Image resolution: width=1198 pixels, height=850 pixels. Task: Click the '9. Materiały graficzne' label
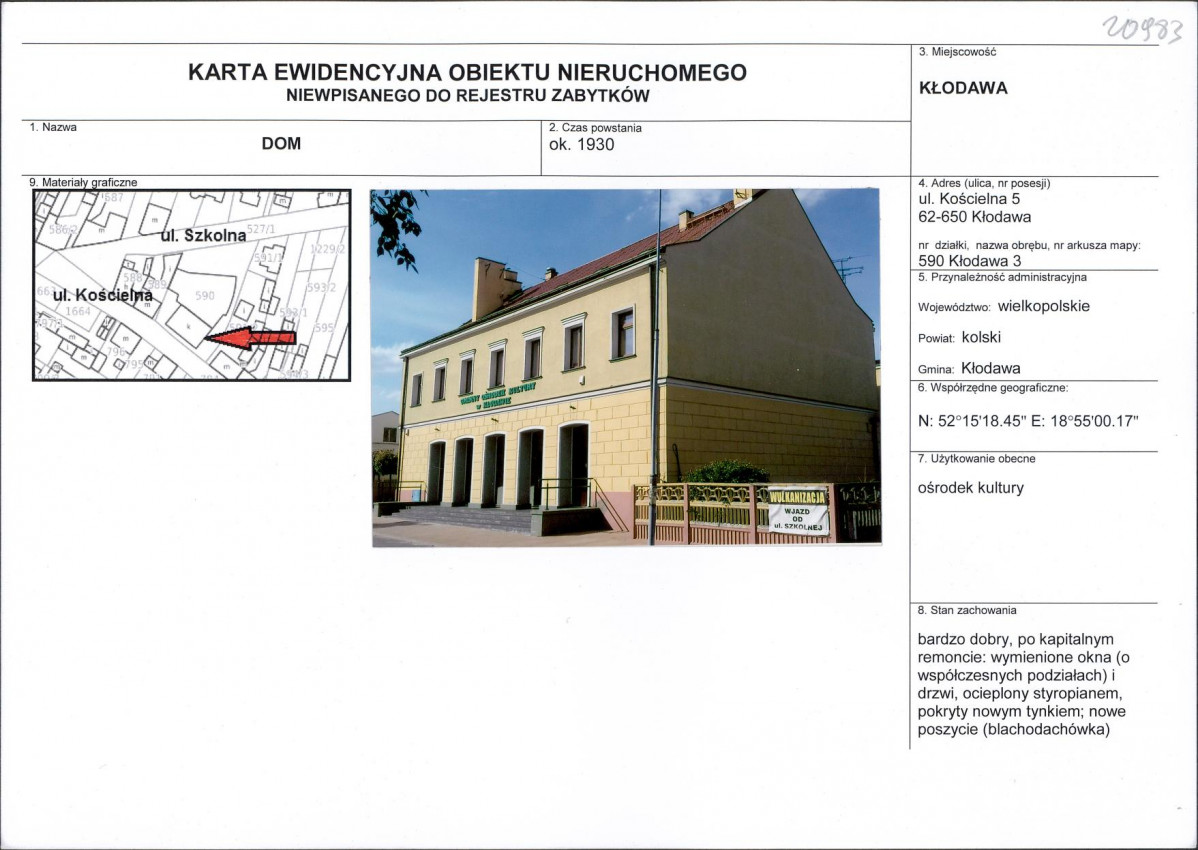click(83, 183)
